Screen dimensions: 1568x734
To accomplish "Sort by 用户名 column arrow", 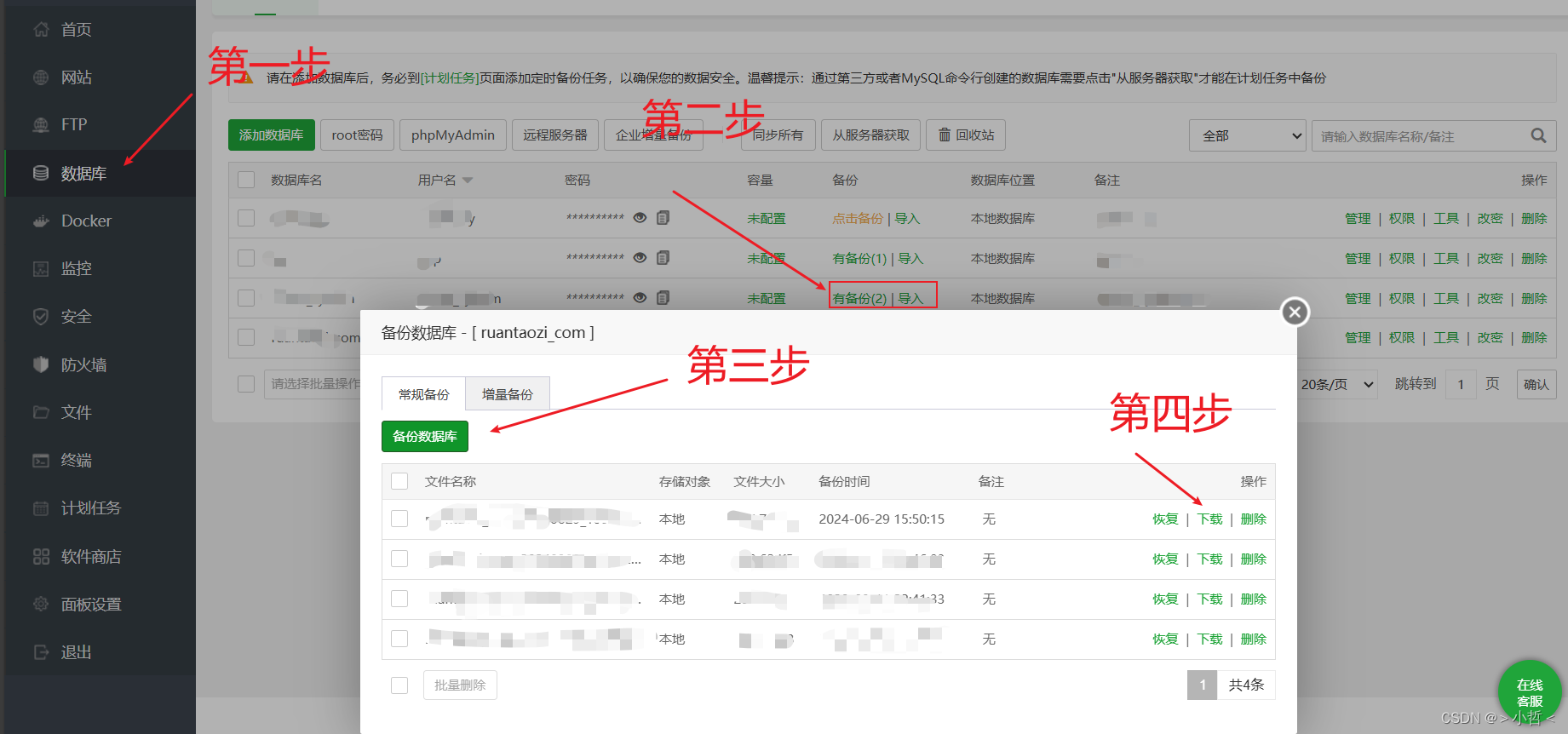I will [468, 181].
